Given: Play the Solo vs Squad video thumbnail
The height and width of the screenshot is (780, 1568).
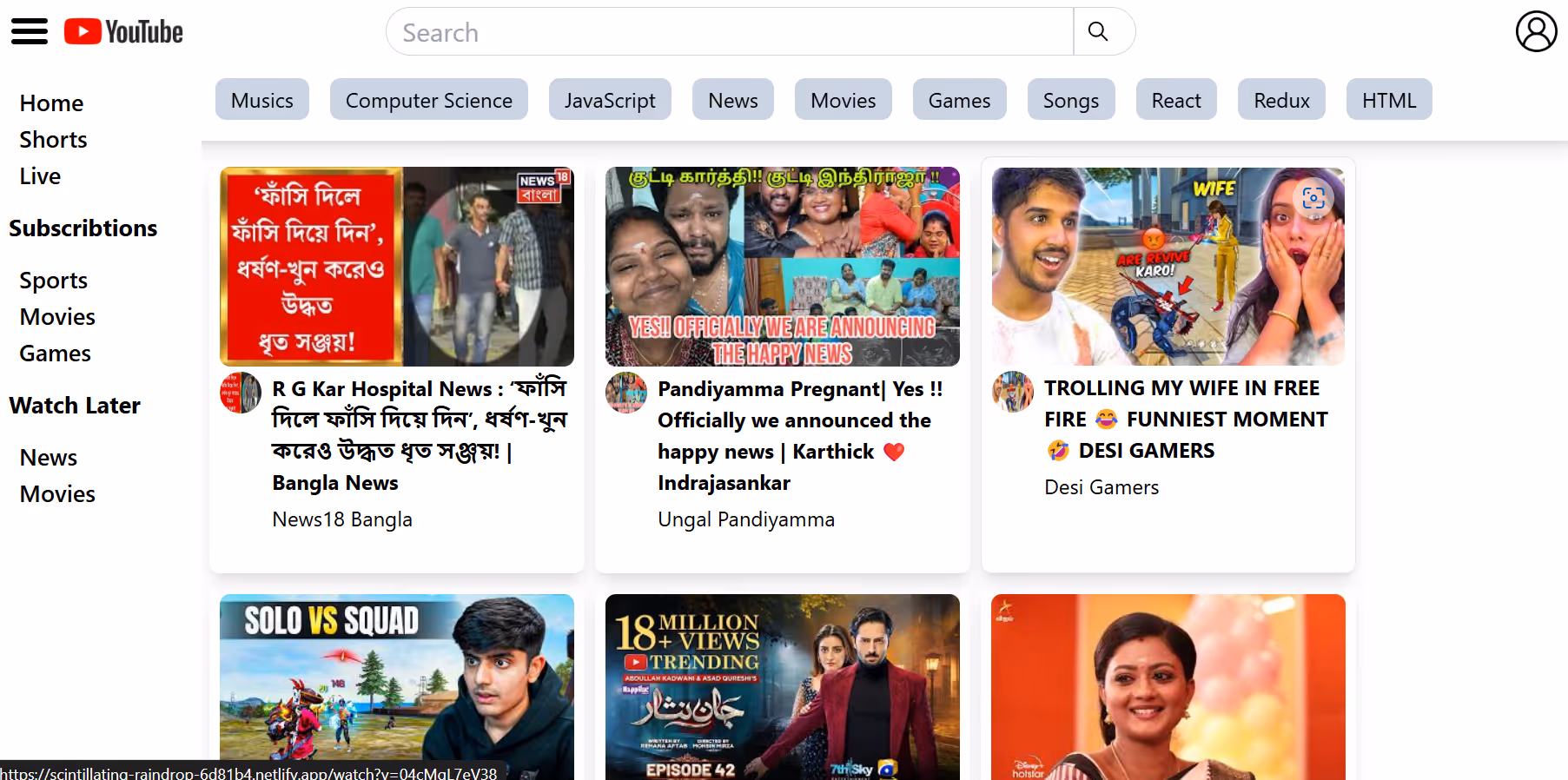Looking at the screenshot, I should coord(396,686).
